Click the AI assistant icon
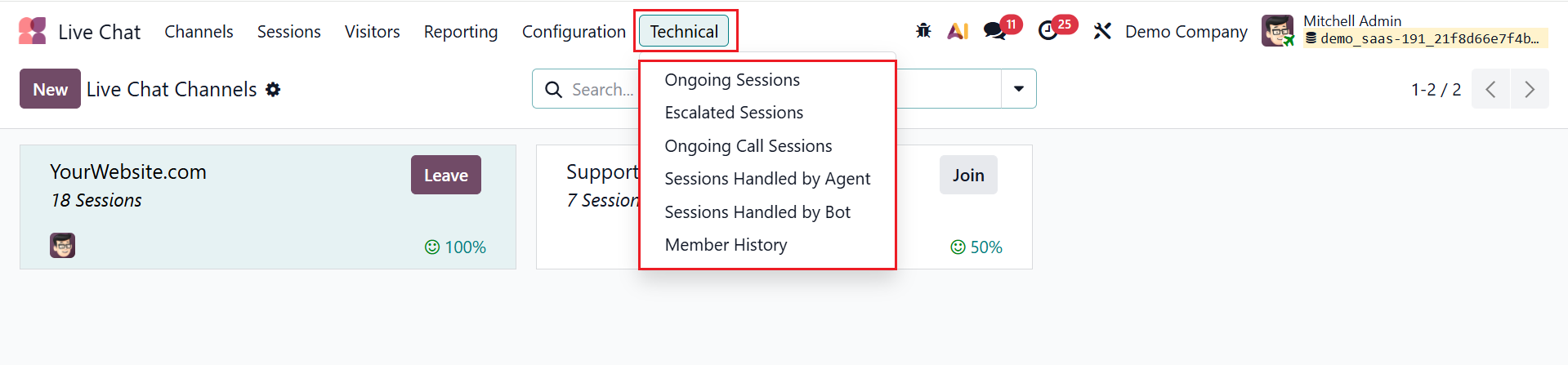The image size is (1568, 365). coord(958,31)
